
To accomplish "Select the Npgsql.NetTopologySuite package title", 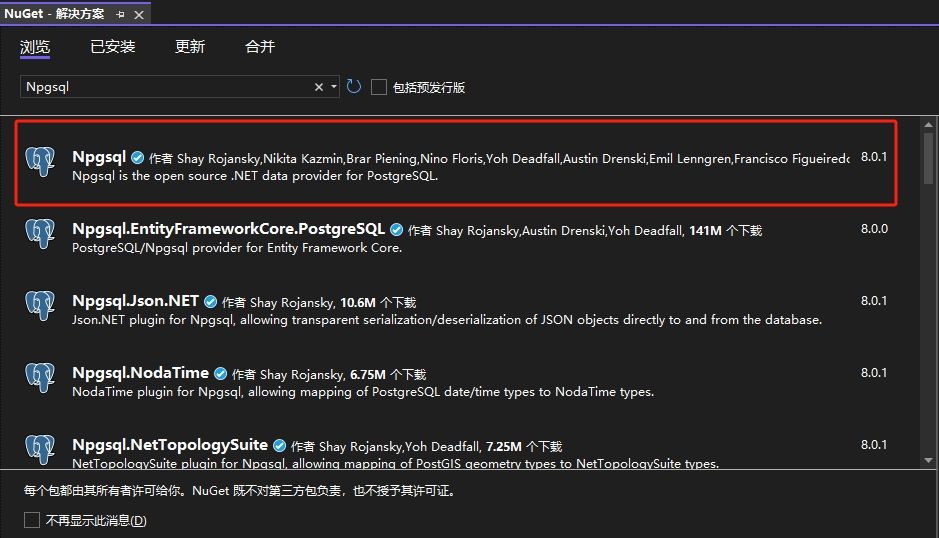I will pyautogui.click(x=170, y=445).
